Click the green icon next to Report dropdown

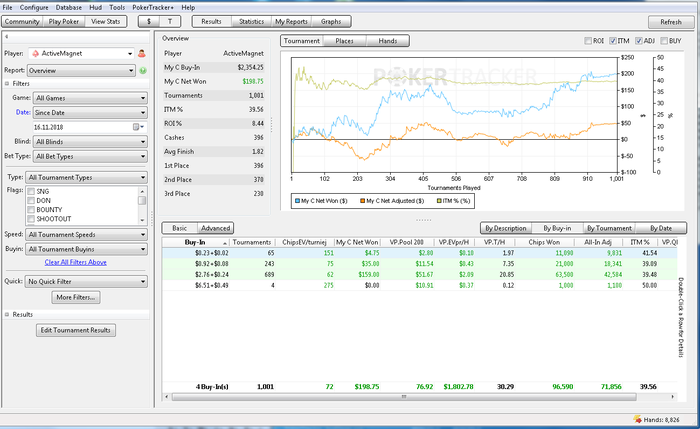pos(143,71)
